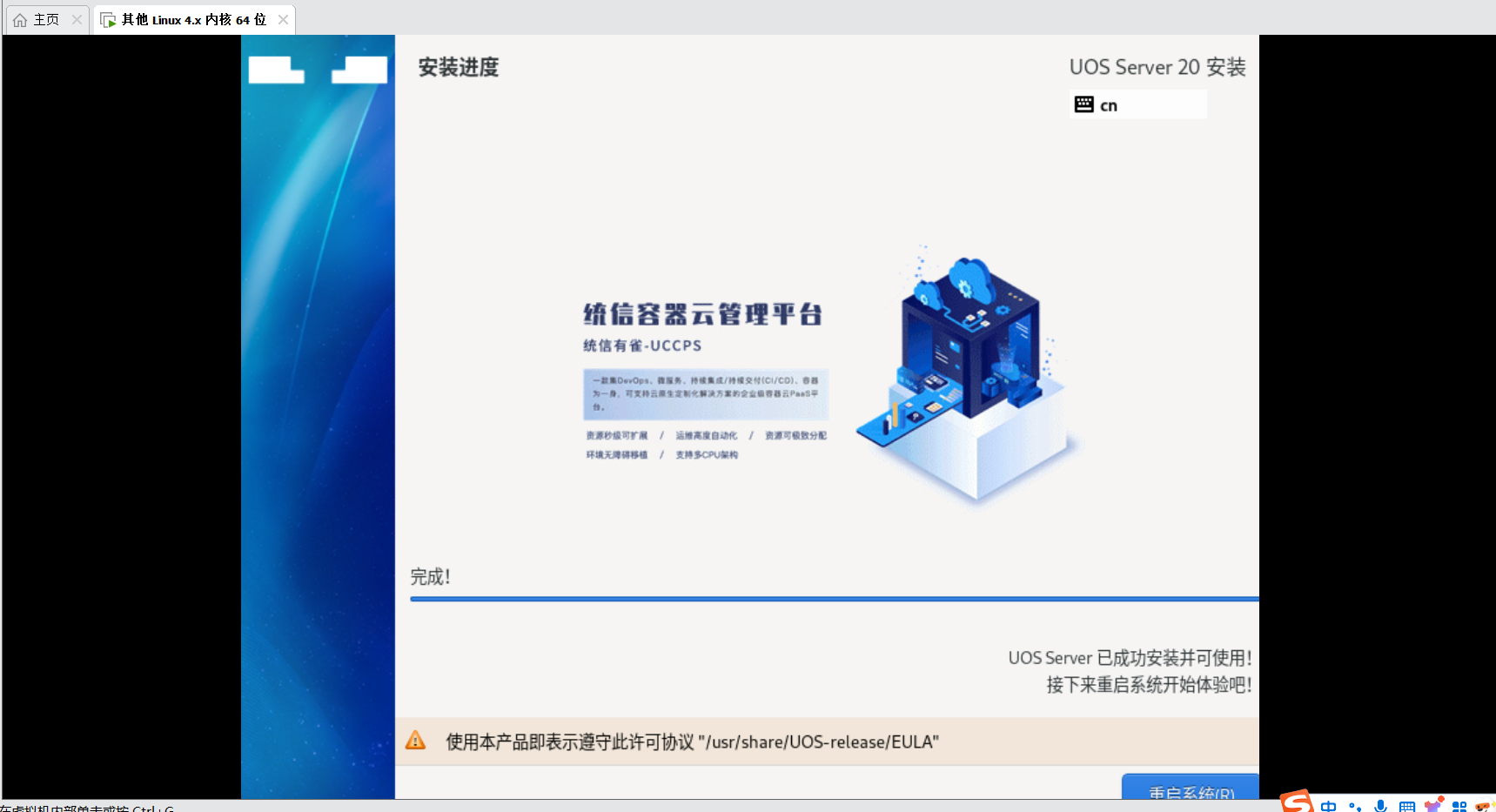Click the Sogou S logo in IME bar
1496x812 pixels.
1297,801
